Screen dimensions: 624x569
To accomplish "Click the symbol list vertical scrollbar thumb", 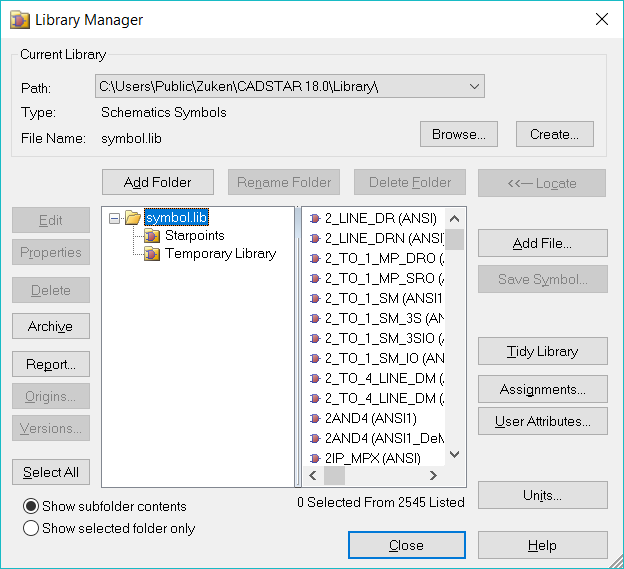I will [454, 239].
